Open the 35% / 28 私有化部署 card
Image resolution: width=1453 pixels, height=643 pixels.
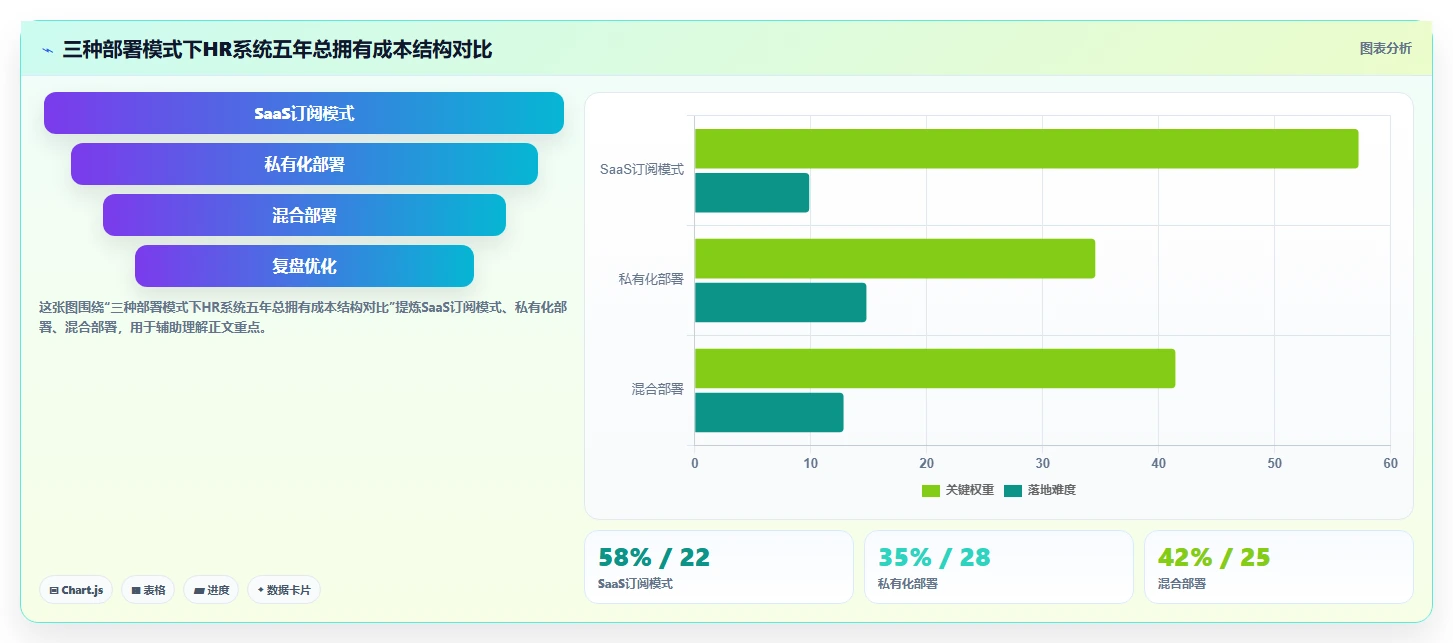[x=999, y=567]
